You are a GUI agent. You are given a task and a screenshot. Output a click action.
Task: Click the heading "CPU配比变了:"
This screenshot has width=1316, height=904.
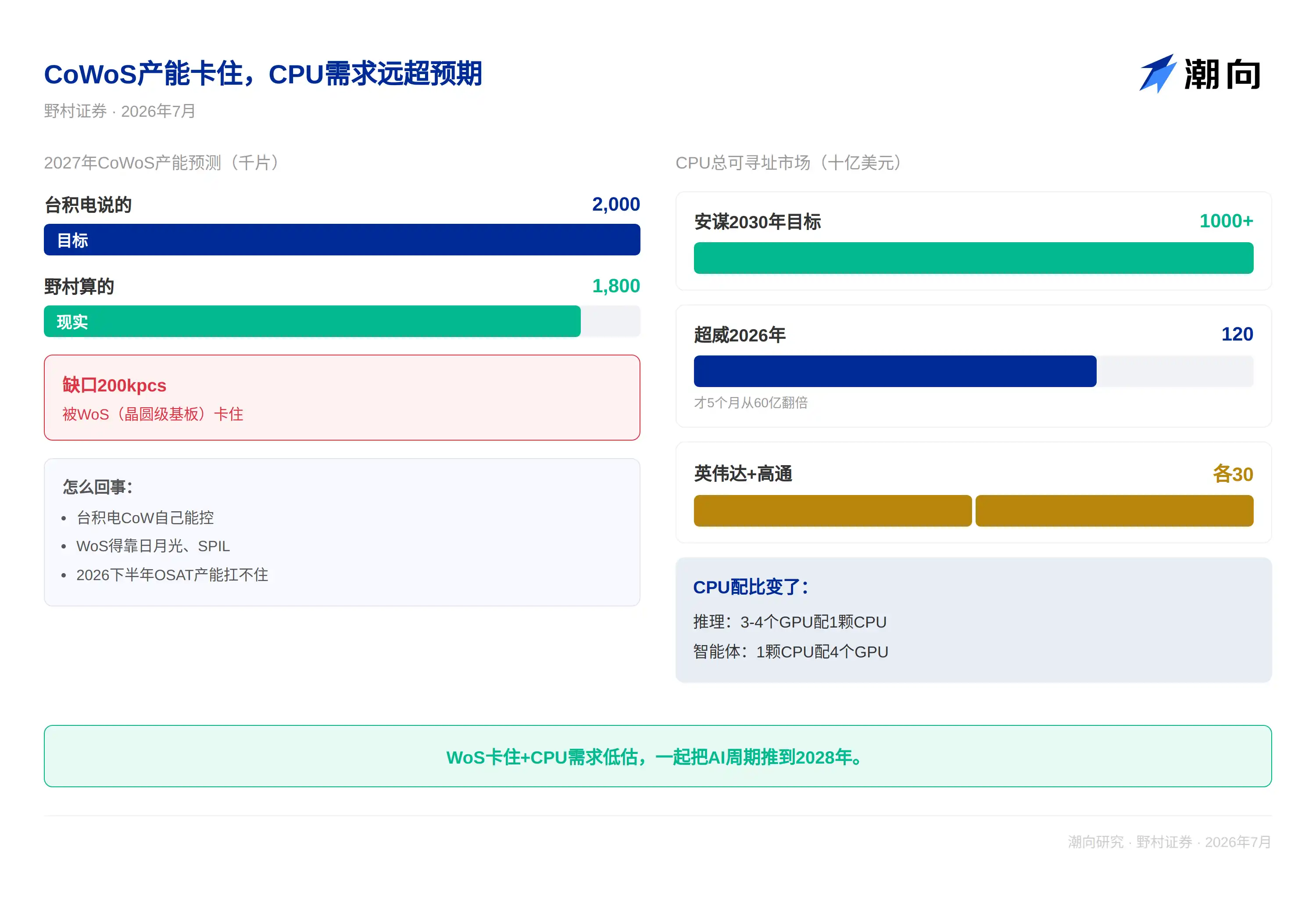pos(751,587)
